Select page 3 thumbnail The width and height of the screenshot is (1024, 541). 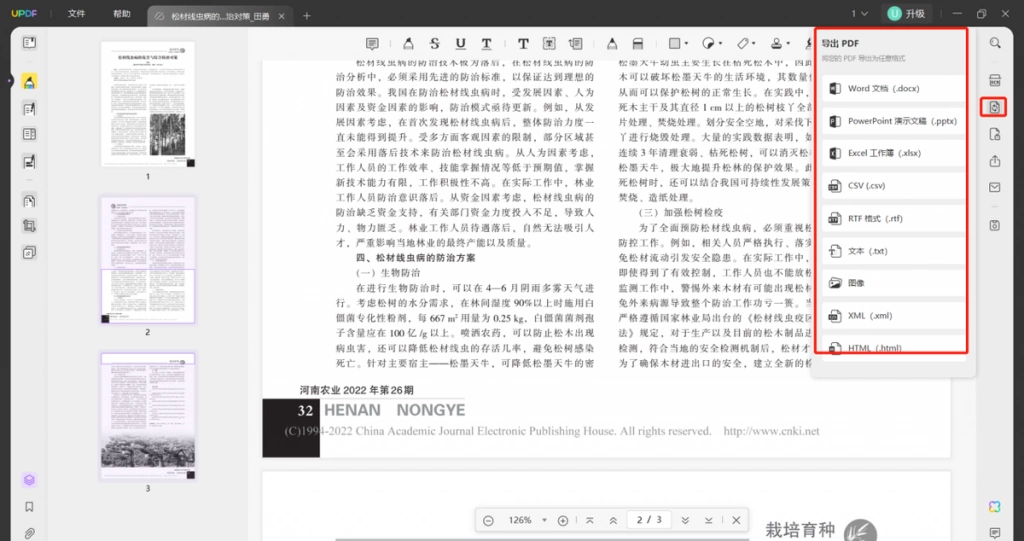(x=148, y=416)
